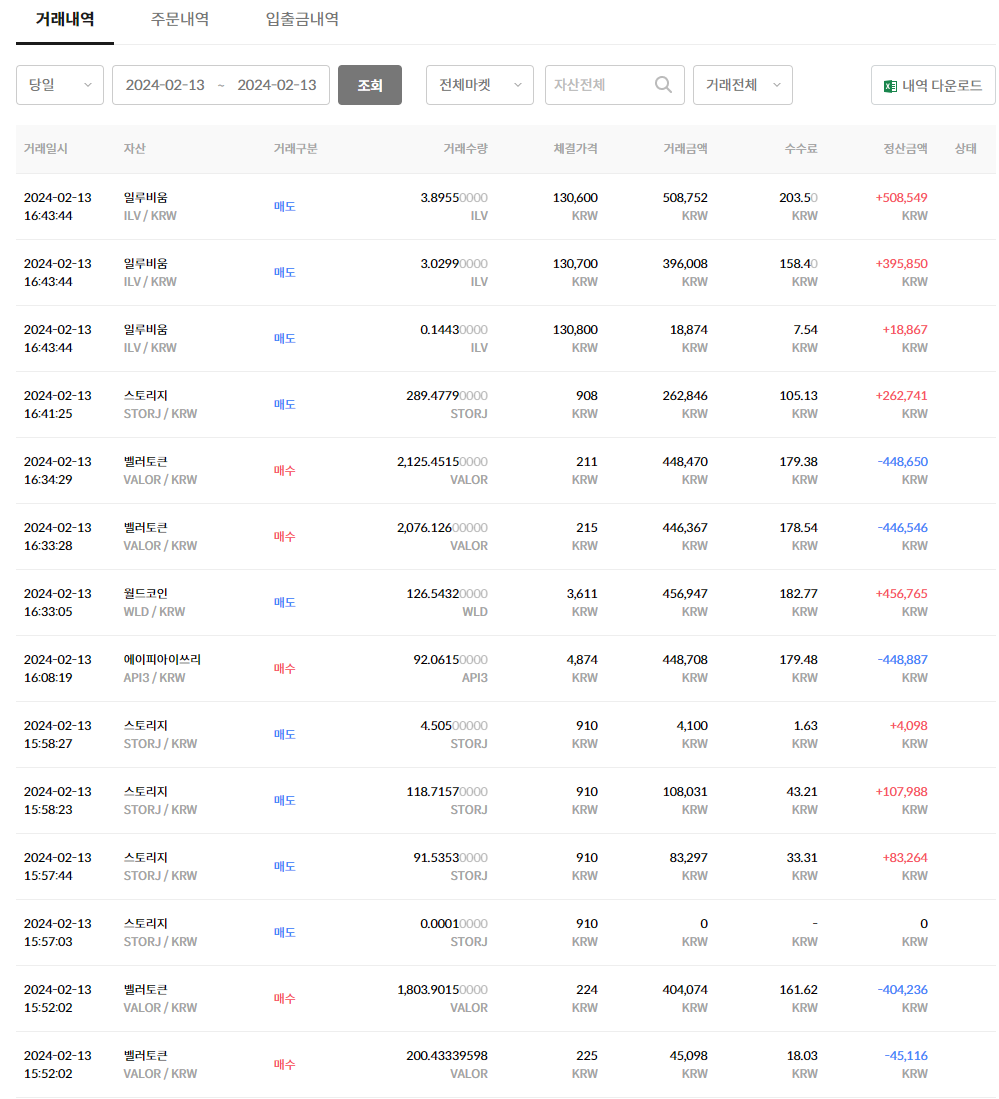Switch to the 주문내역 tab

tap(180, 19)
